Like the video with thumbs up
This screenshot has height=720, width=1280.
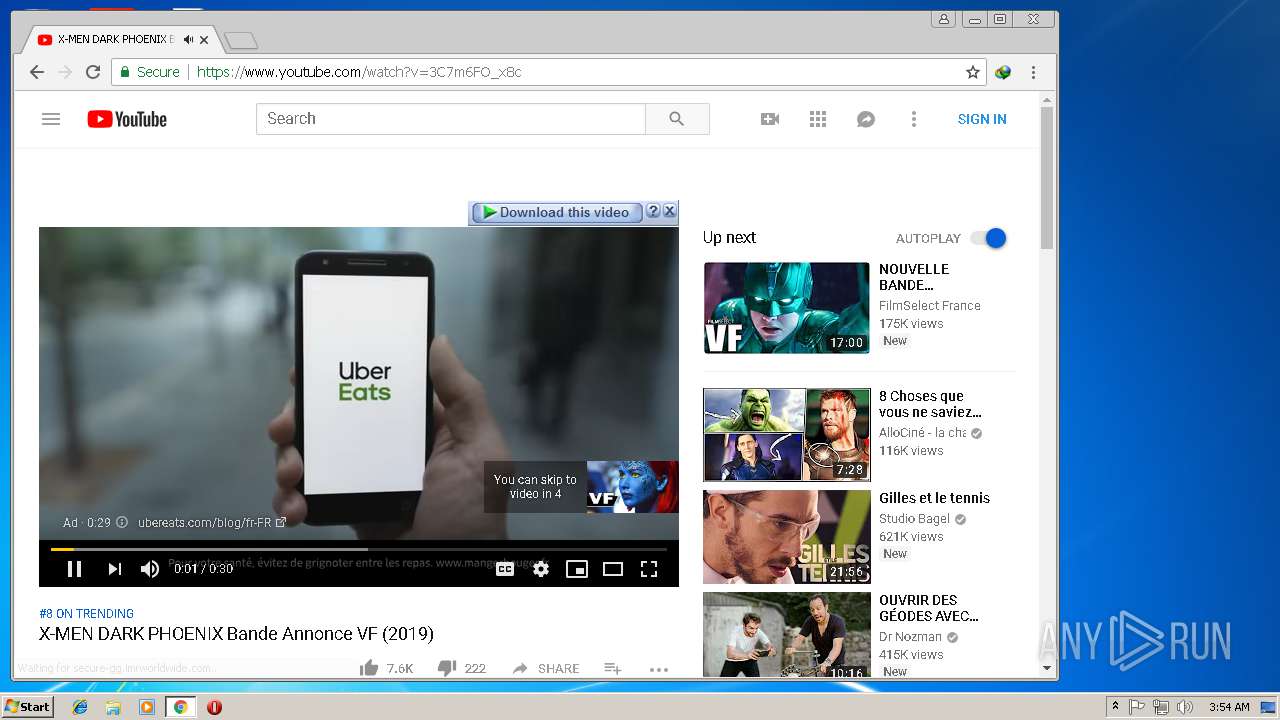pyautogui.click(x=369, y=668)
